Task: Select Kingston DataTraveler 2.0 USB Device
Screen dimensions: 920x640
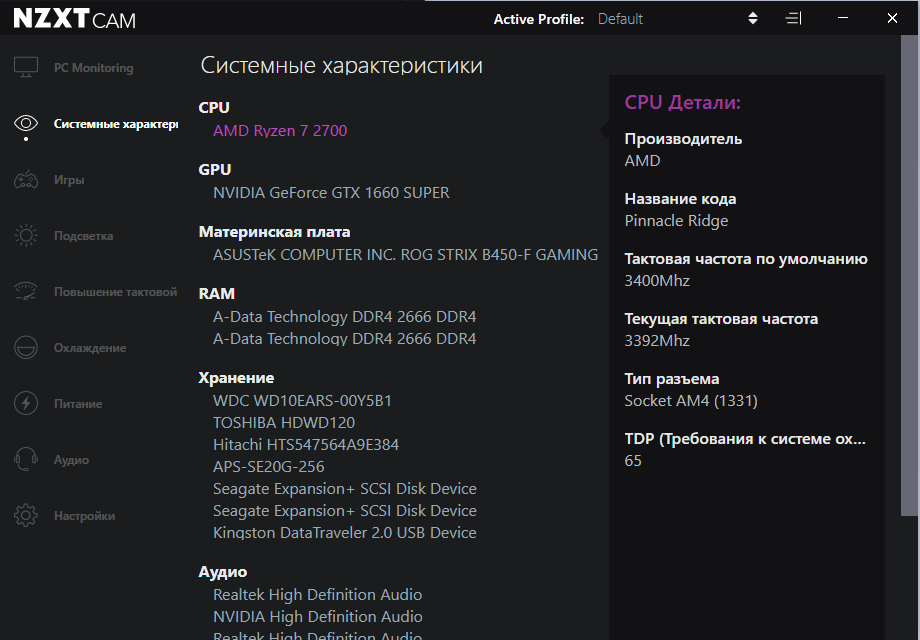Action: [x=344, y=533]
